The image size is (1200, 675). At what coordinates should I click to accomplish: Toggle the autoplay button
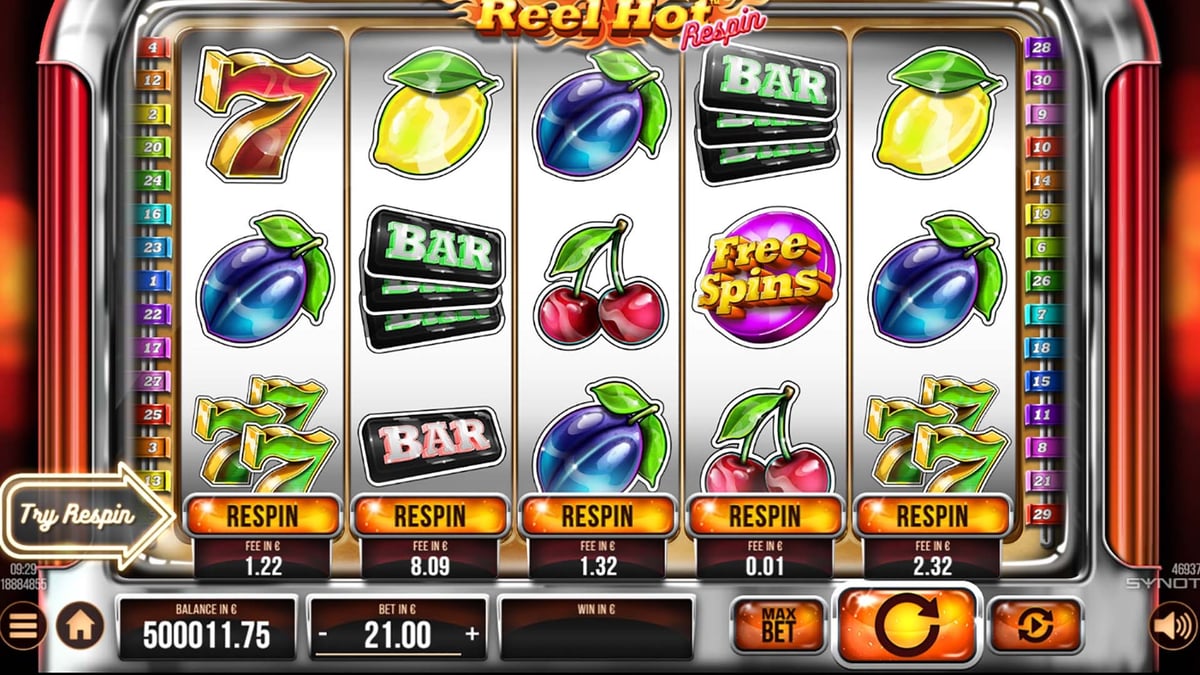(1035, 626)
